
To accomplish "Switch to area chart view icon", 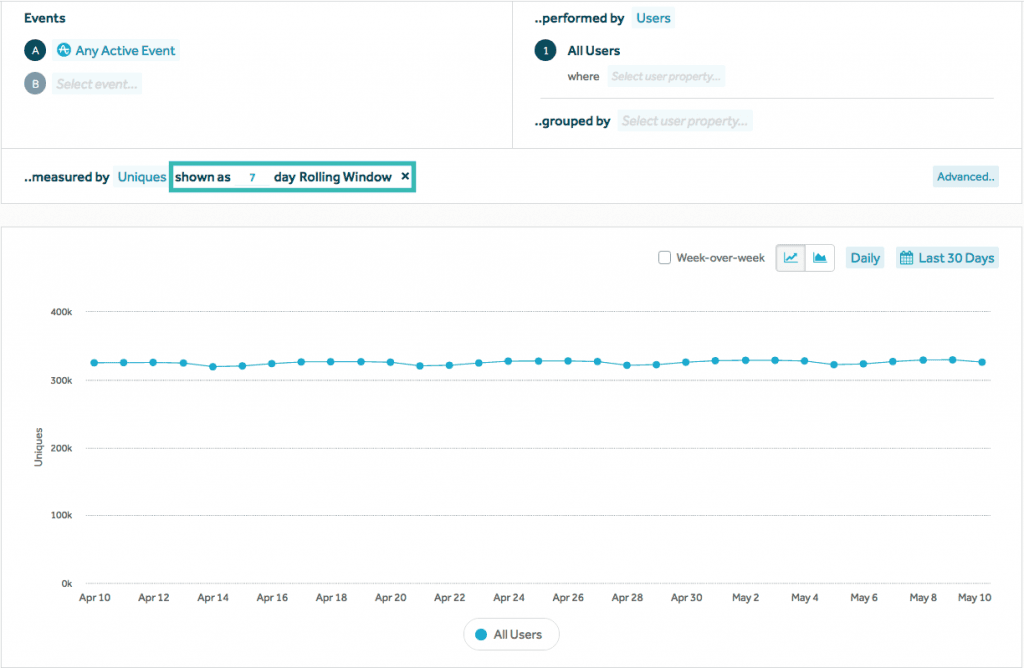I will (x=819, y=258).
